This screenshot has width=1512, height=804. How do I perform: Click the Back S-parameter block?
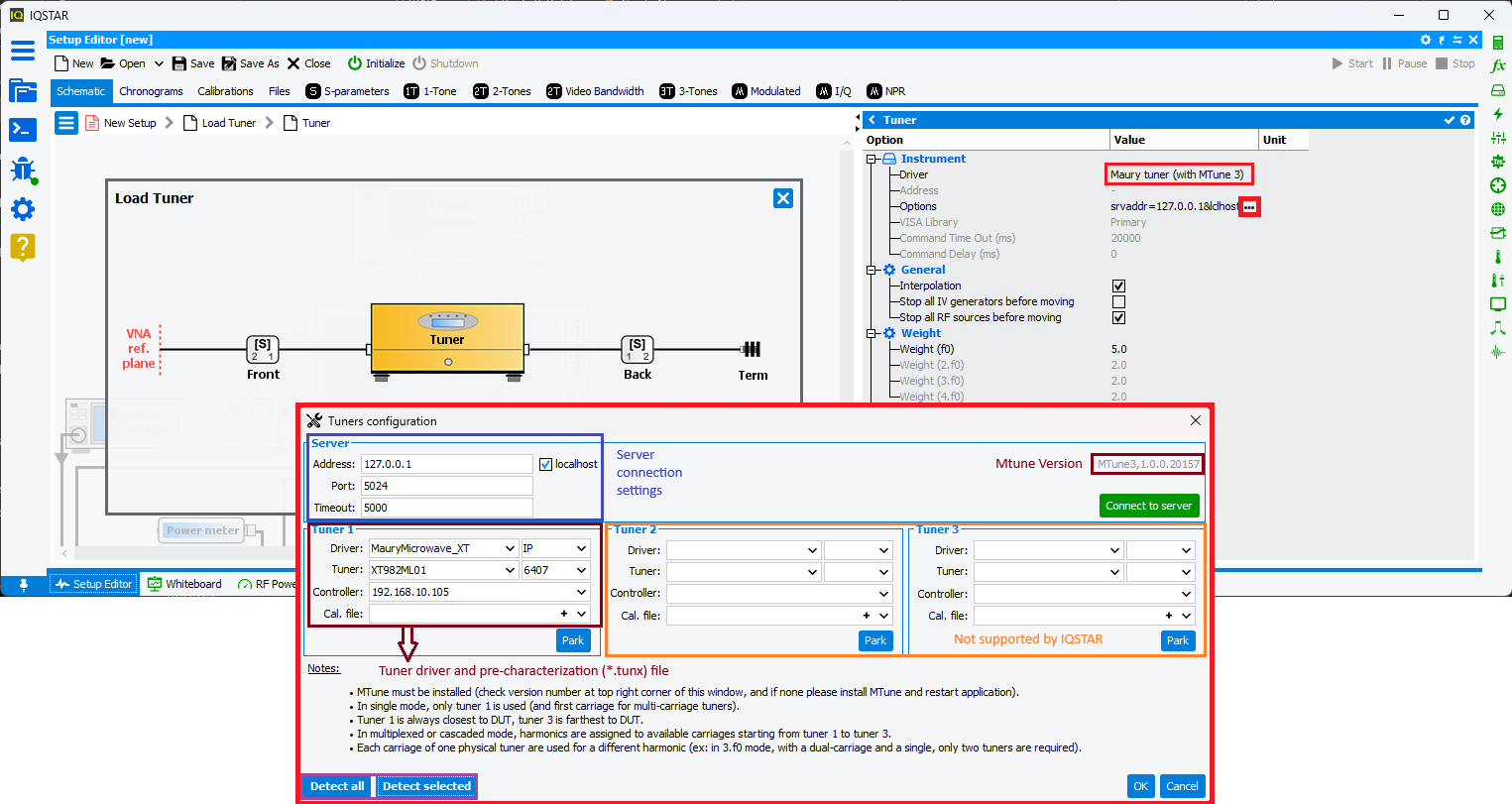tap(638, 349)
